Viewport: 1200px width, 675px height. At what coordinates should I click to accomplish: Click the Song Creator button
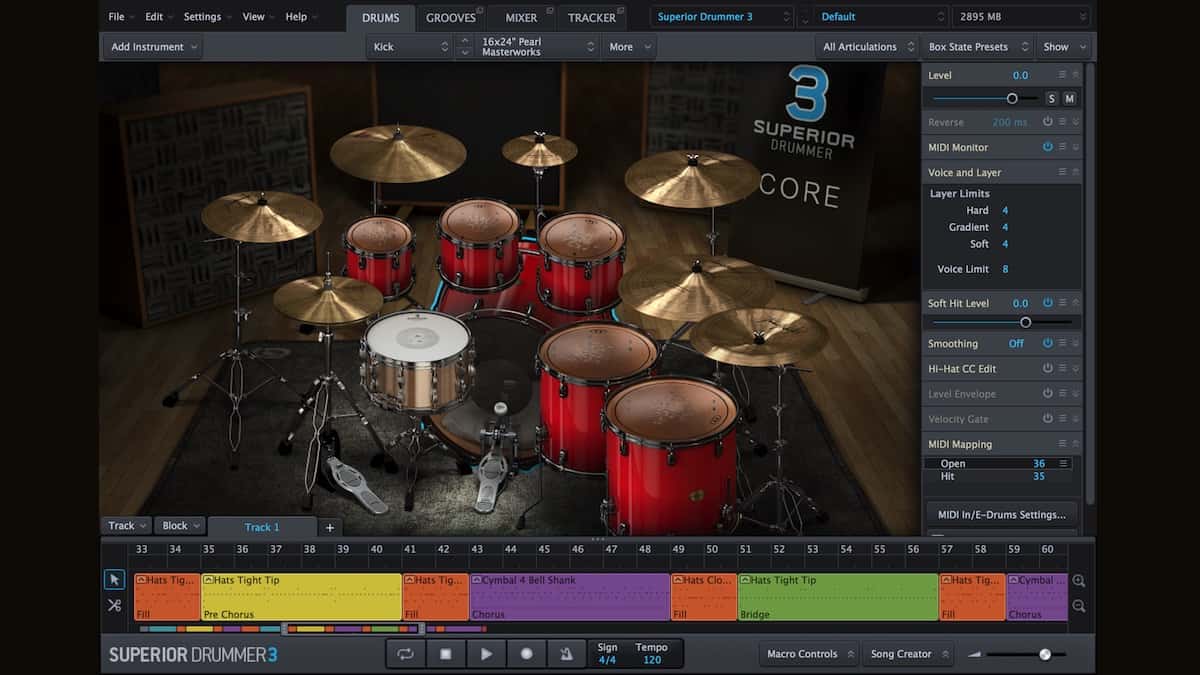coord(907,653)
